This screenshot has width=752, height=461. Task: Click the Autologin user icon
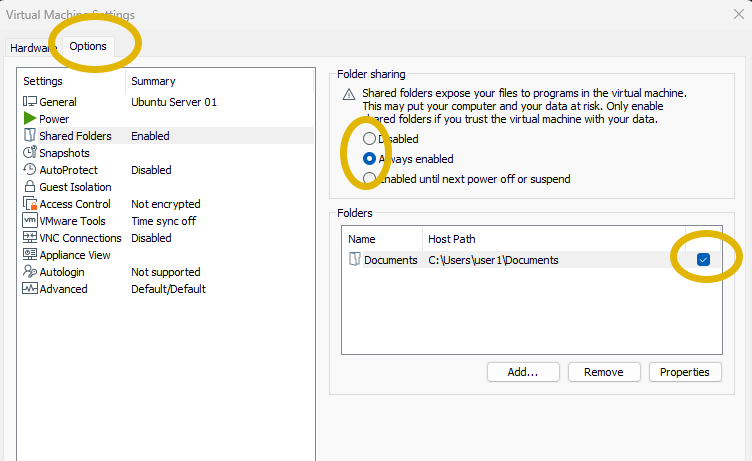[30, 272]
